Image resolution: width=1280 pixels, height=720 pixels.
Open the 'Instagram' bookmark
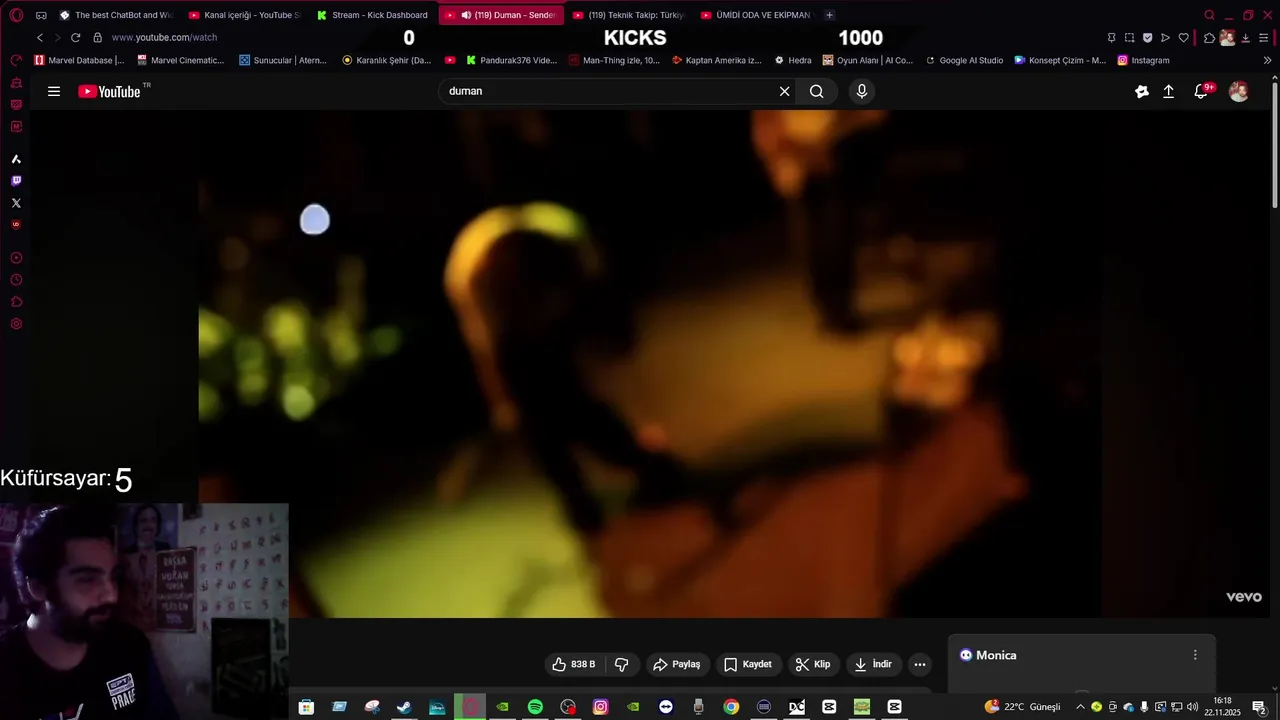click(x=1143, y=60)
